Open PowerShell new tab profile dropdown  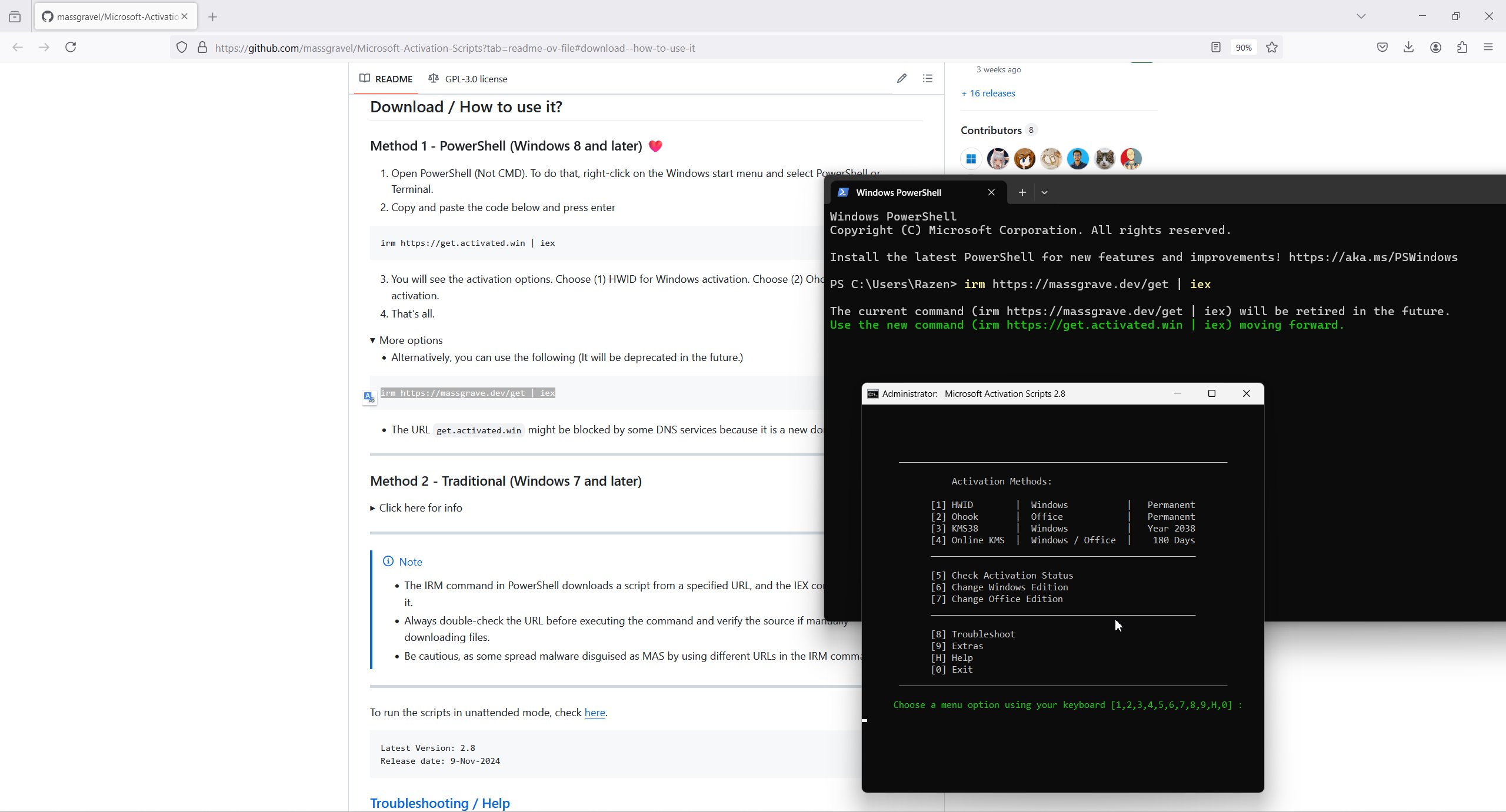coord(1044,192)
